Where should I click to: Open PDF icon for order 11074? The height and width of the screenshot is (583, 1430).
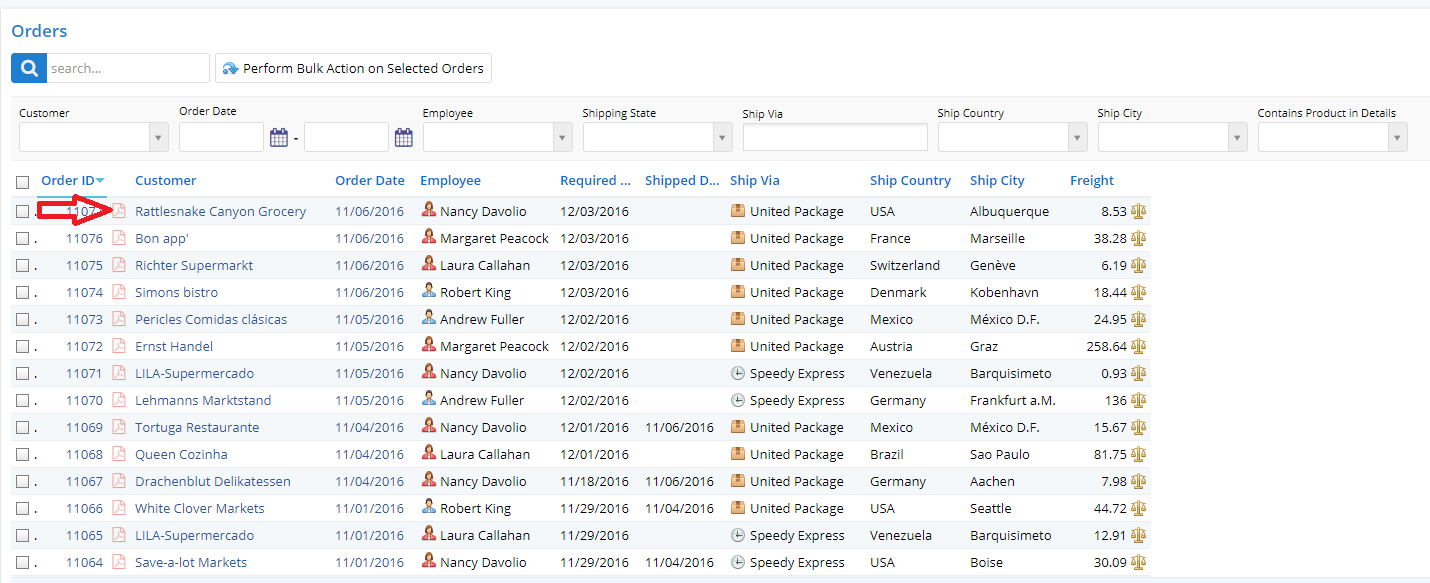pos(119,292)
